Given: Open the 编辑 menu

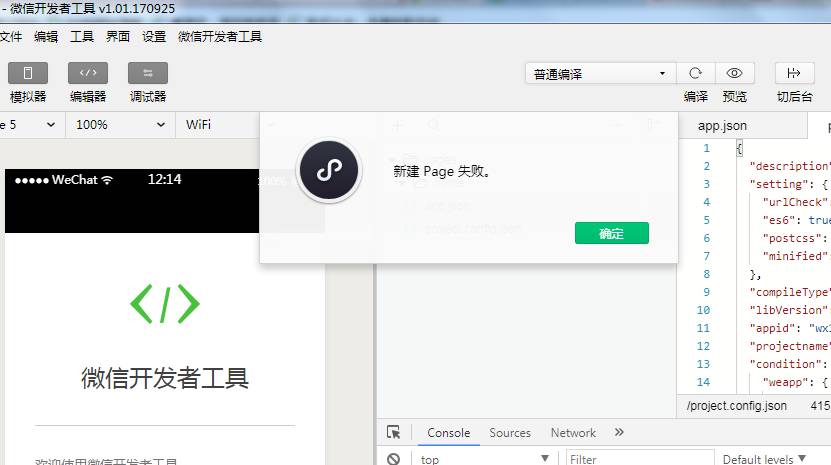Looking at the screenshot, I should click(x=46, y=37).
